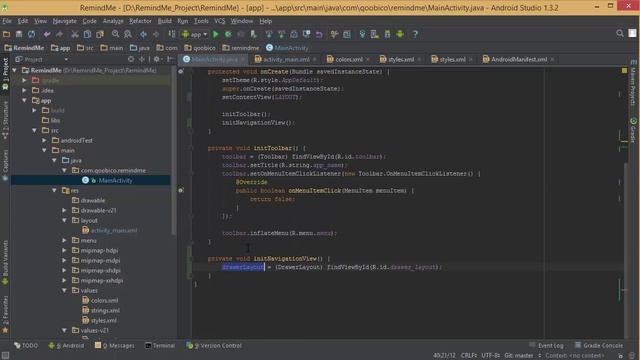The height and width of the screenshot is (360, 640).
Task: Toggle the Structure tool window stripe
Action: pyautogui.click(x=5, y=120)
